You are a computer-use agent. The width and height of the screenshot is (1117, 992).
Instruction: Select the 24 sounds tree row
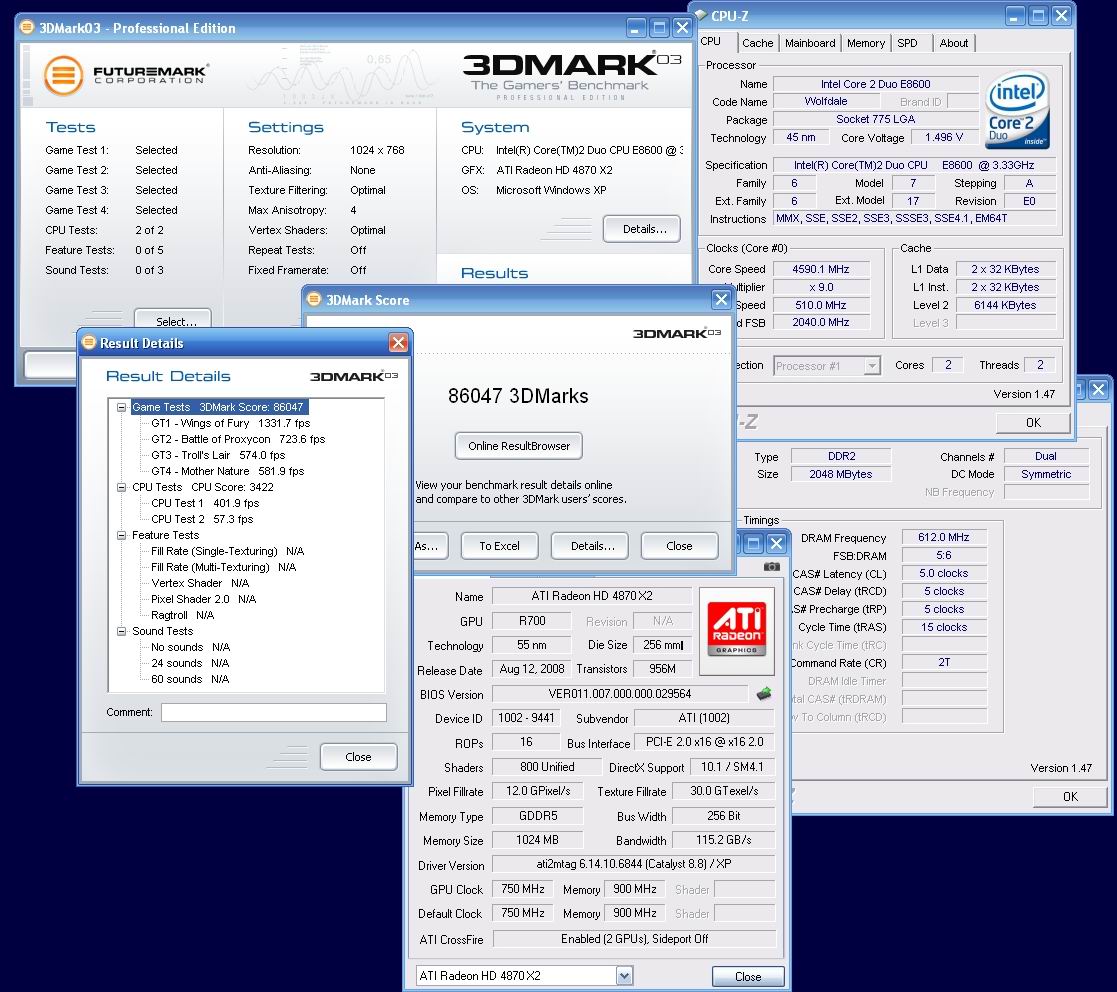pos(190,663)
